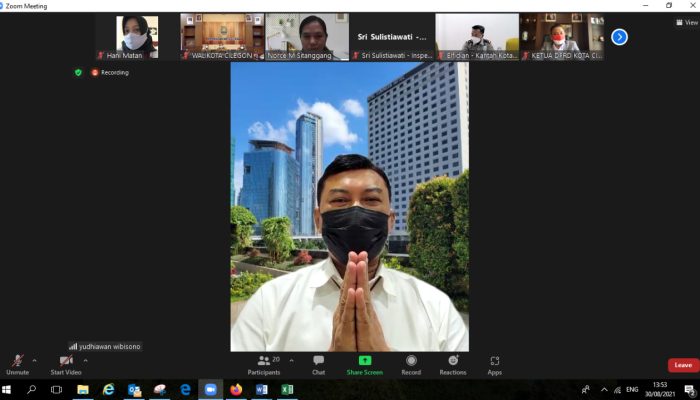This screenshot has height=400, width=700.
Task: Start recording with the Record button
Action: 411,364
